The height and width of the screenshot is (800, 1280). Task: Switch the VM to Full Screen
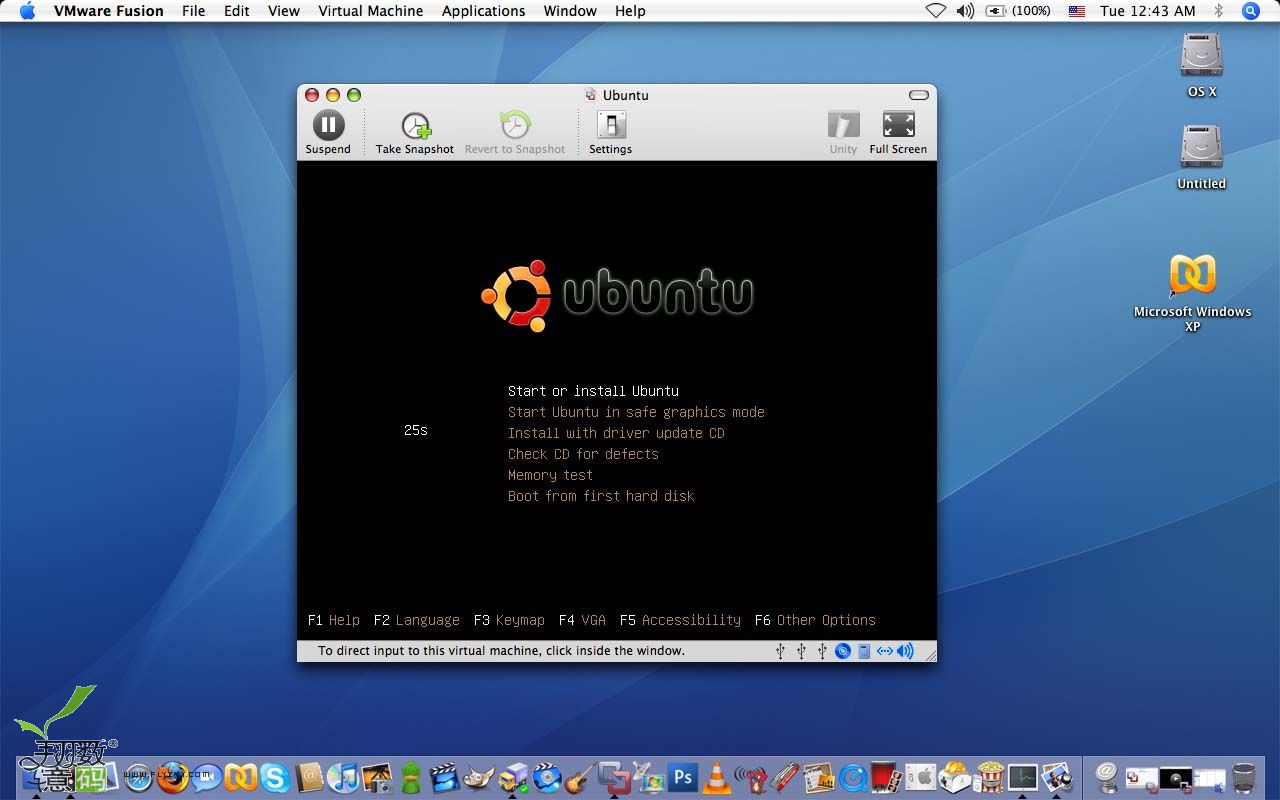point(898,133)
